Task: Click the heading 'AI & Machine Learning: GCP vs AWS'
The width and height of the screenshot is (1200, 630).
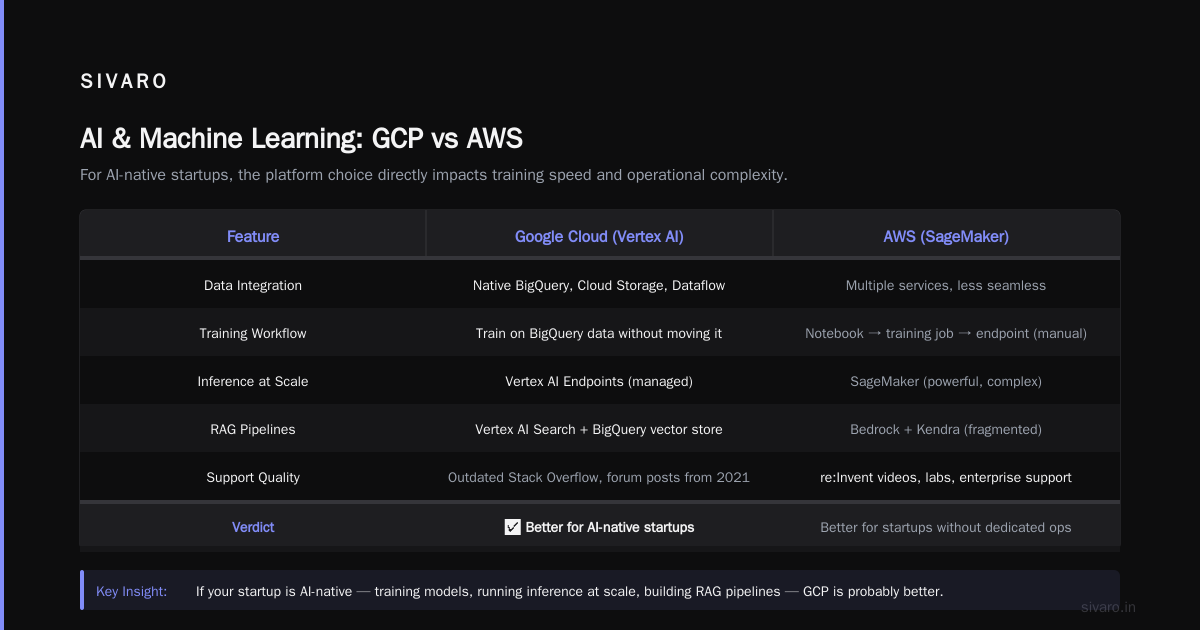Action: coord(301,138)
